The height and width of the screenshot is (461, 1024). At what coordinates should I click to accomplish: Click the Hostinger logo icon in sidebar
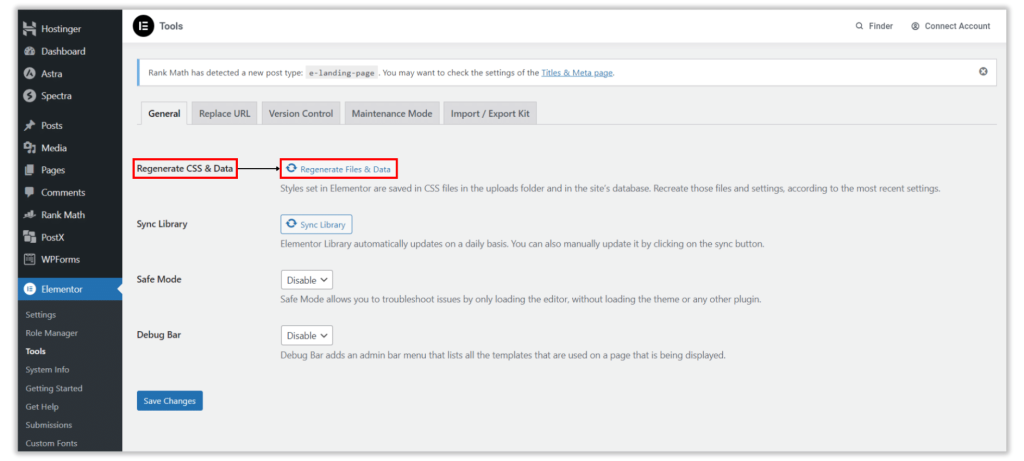[x=29, y=29]
